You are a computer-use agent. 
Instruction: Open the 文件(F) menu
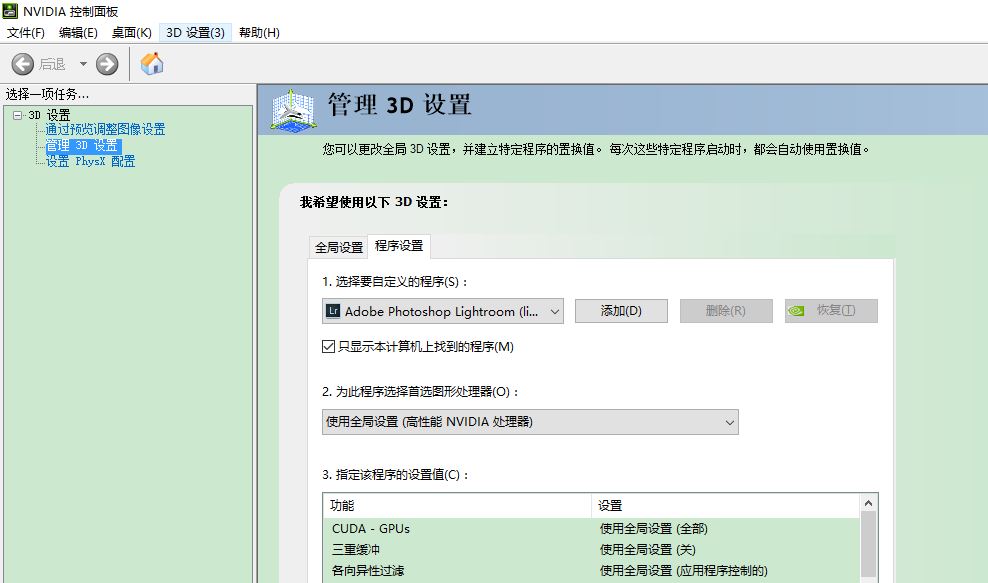point(25,33)
